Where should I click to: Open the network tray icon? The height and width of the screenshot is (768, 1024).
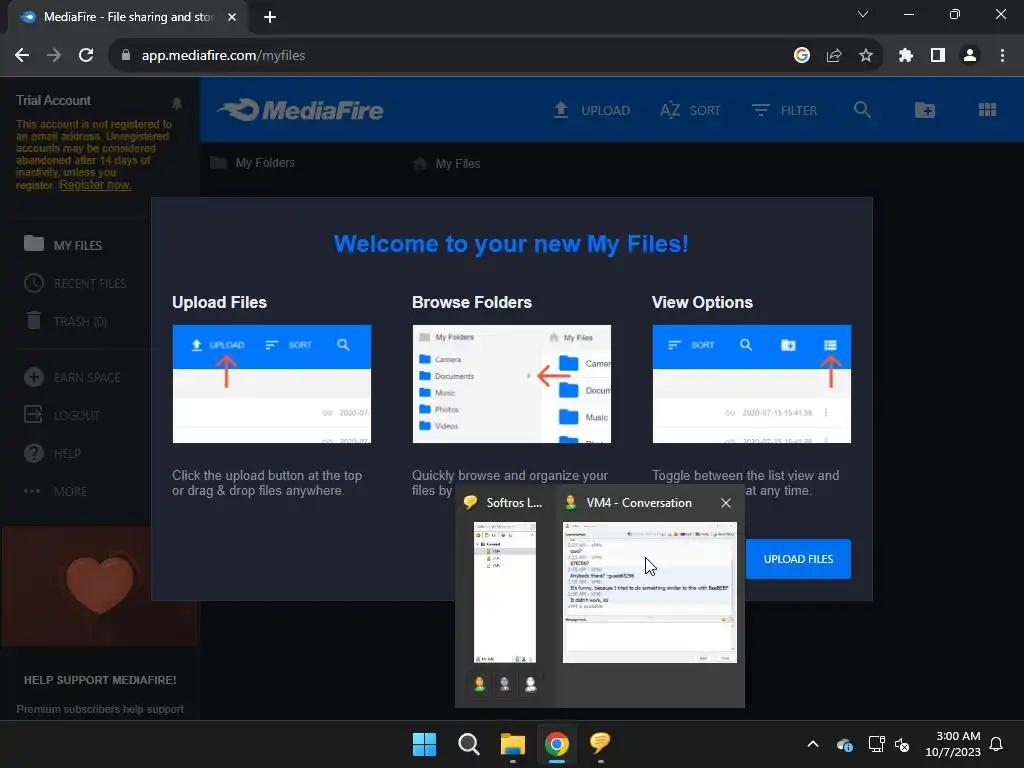tap(876, 744)
